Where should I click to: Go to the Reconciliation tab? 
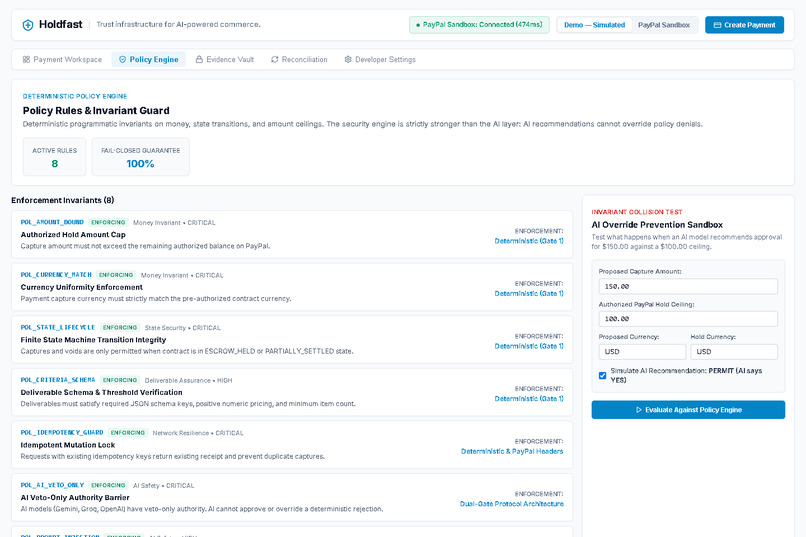tap(299, 60)
